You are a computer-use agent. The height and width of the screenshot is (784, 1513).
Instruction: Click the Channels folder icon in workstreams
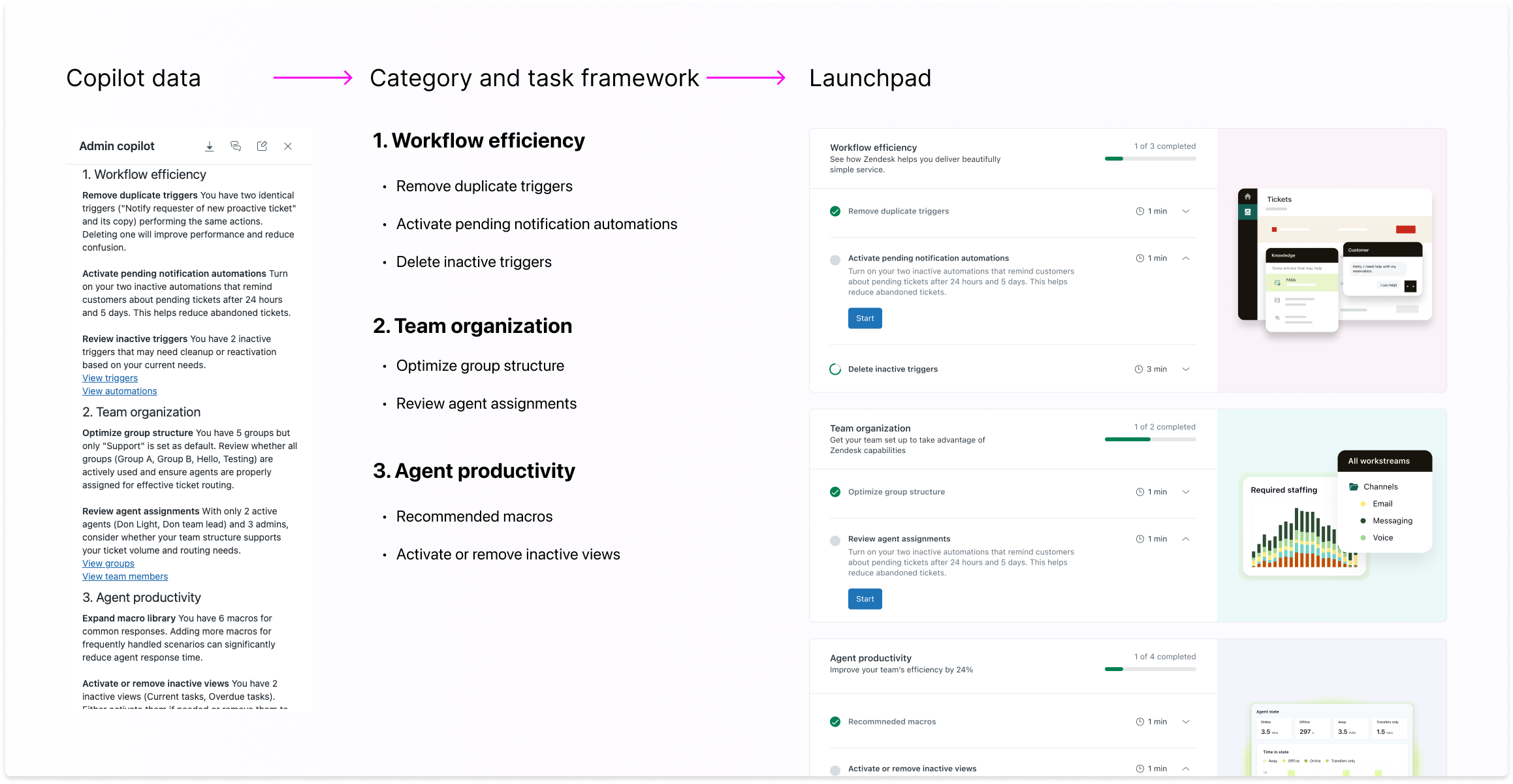[1354, 487]
